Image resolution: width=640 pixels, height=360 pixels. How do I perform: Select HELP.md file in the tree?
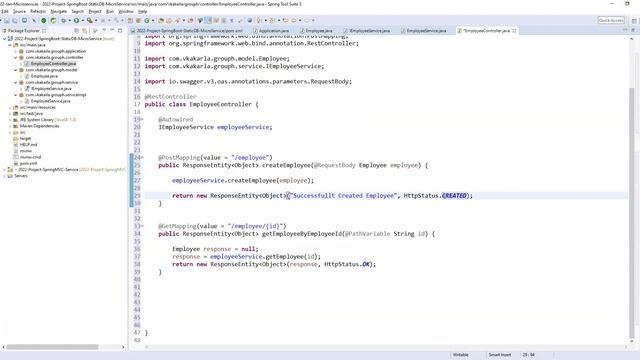[x=28, y=144]
